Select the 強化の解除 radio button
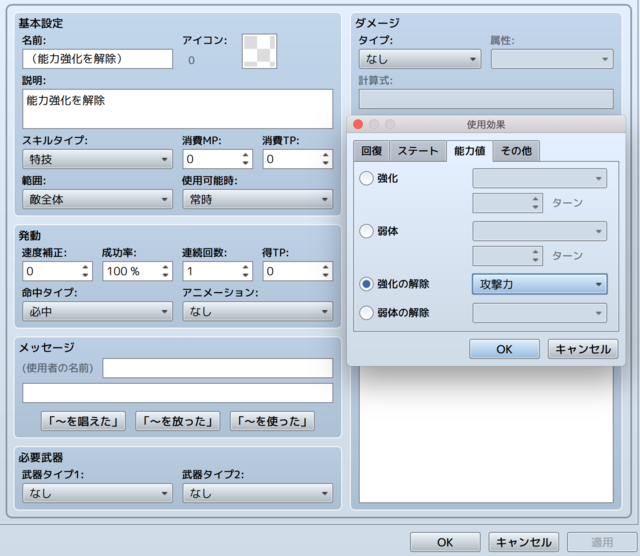 point(366,284)
